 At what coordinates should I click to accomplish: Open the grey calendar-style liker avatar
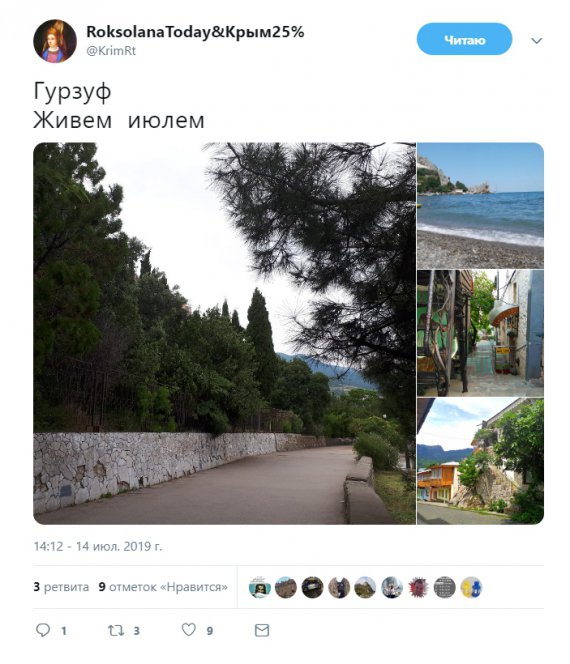[x=445, y=587]
